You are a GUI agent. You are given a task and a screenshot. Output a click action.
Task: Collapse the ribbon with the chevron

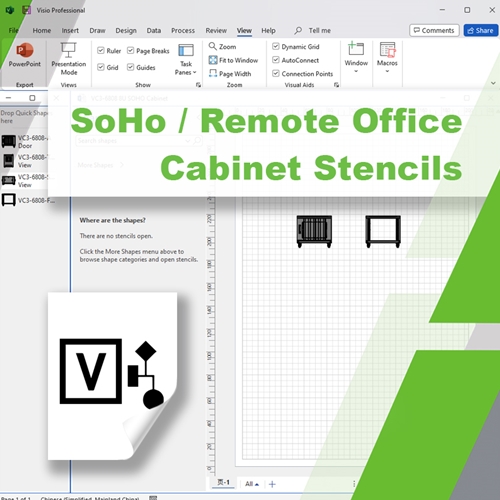(x=493, y=83)
